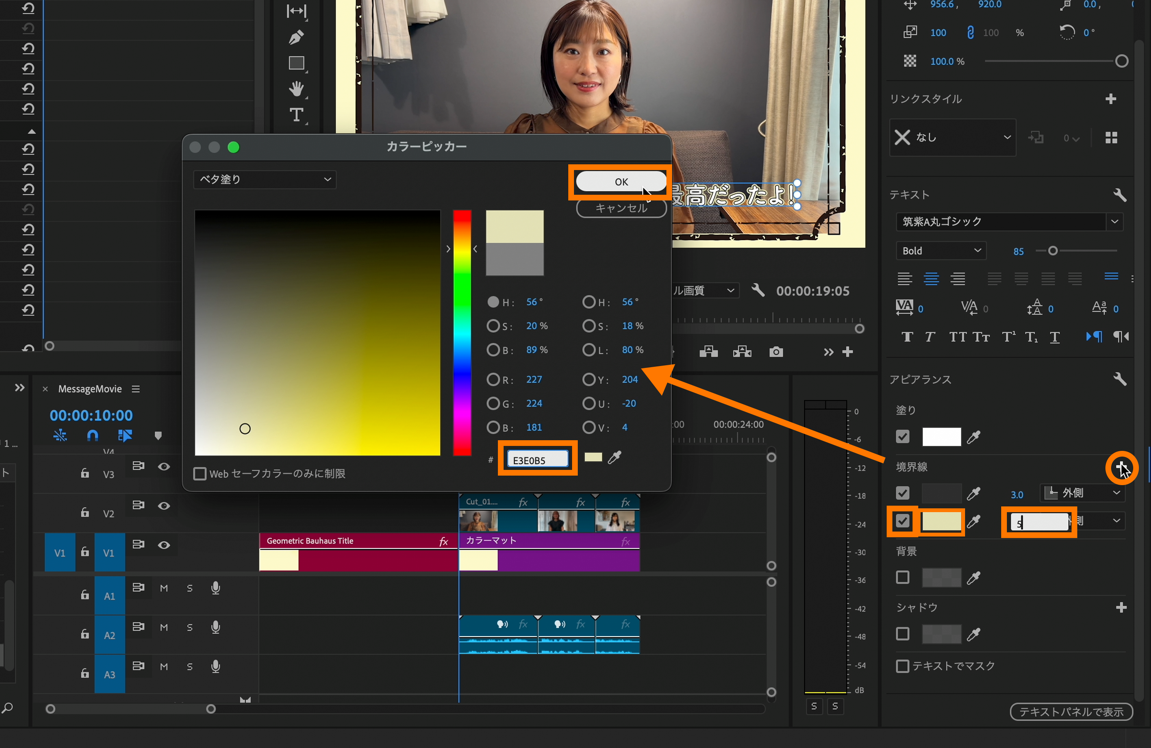Apply all caps style
The width and height of the screenshot is (1151, 748).
[x=957, y=337]
